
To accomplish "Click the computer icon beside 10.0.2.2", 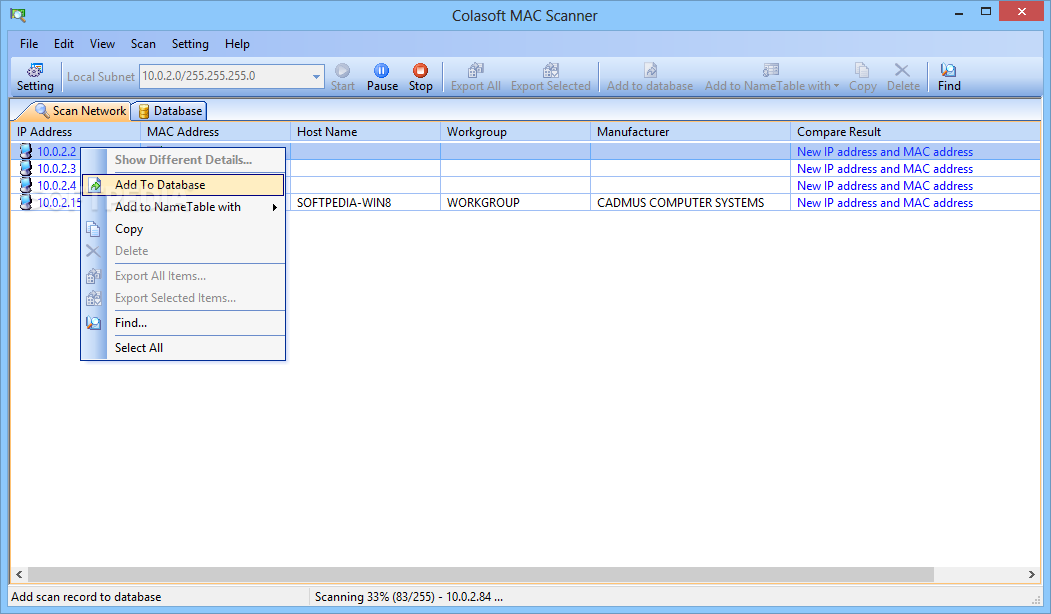I will click(x=25, y=151).
